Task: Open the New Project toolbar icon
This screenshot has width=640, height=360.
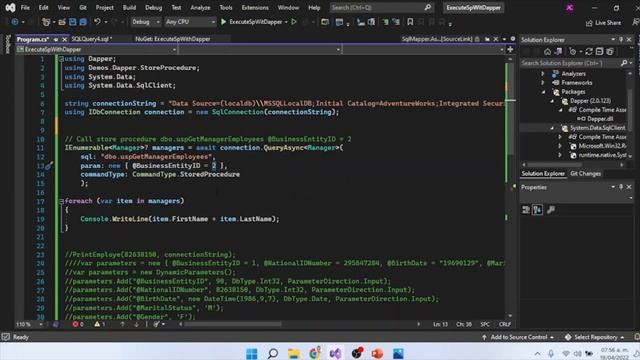Action: [x=46, y=22]
